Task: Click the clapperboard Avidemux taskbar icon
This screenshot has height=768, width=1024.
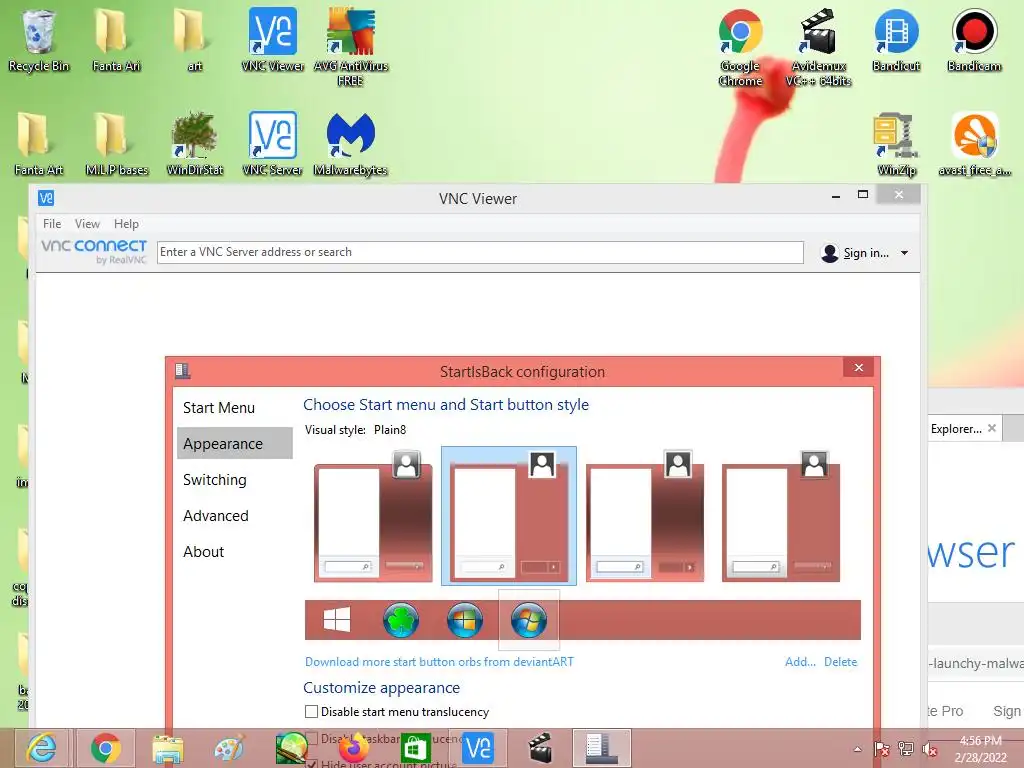Action: point(540,748)
